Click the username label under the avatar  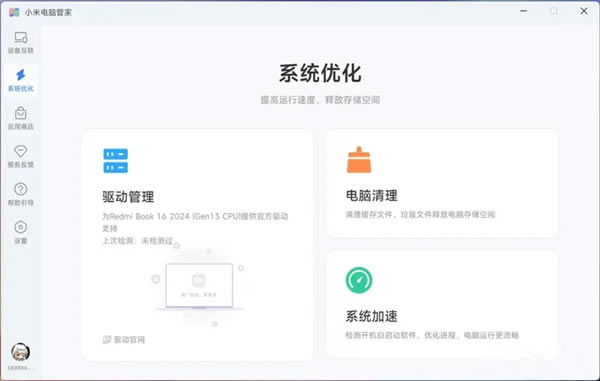pos(20,368)
